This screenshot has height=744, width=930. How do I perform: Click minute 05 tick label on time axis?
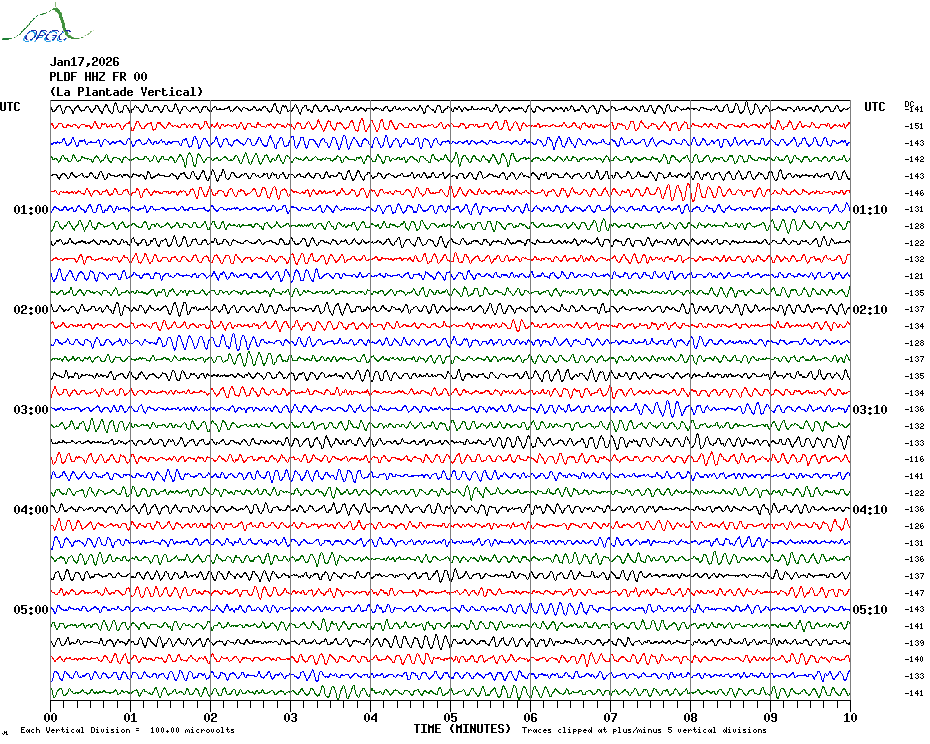pos(450,718)
